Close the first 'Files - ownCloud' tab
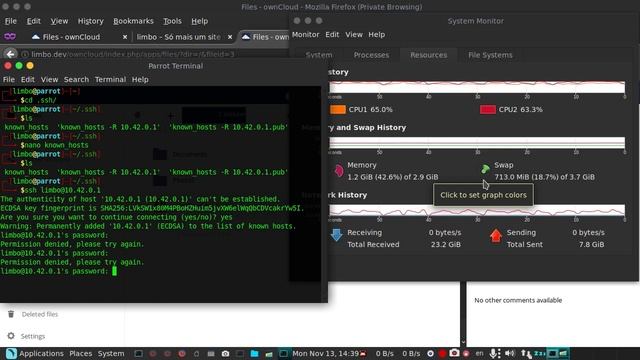This screenshot has height=360, width=640. [125, 37]
